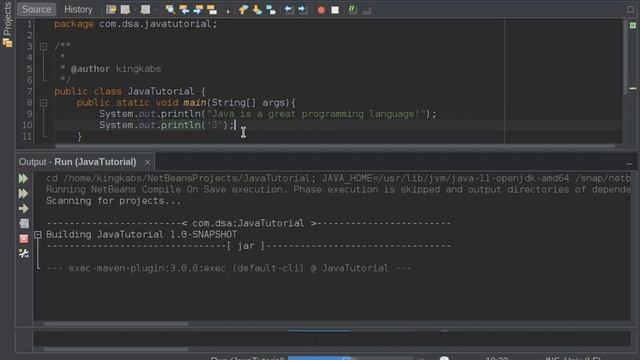The height and width of the screenshot is (360, 640).
Task: Click '@author kingkabs' comment text
Action: click(x=116, y=69)
